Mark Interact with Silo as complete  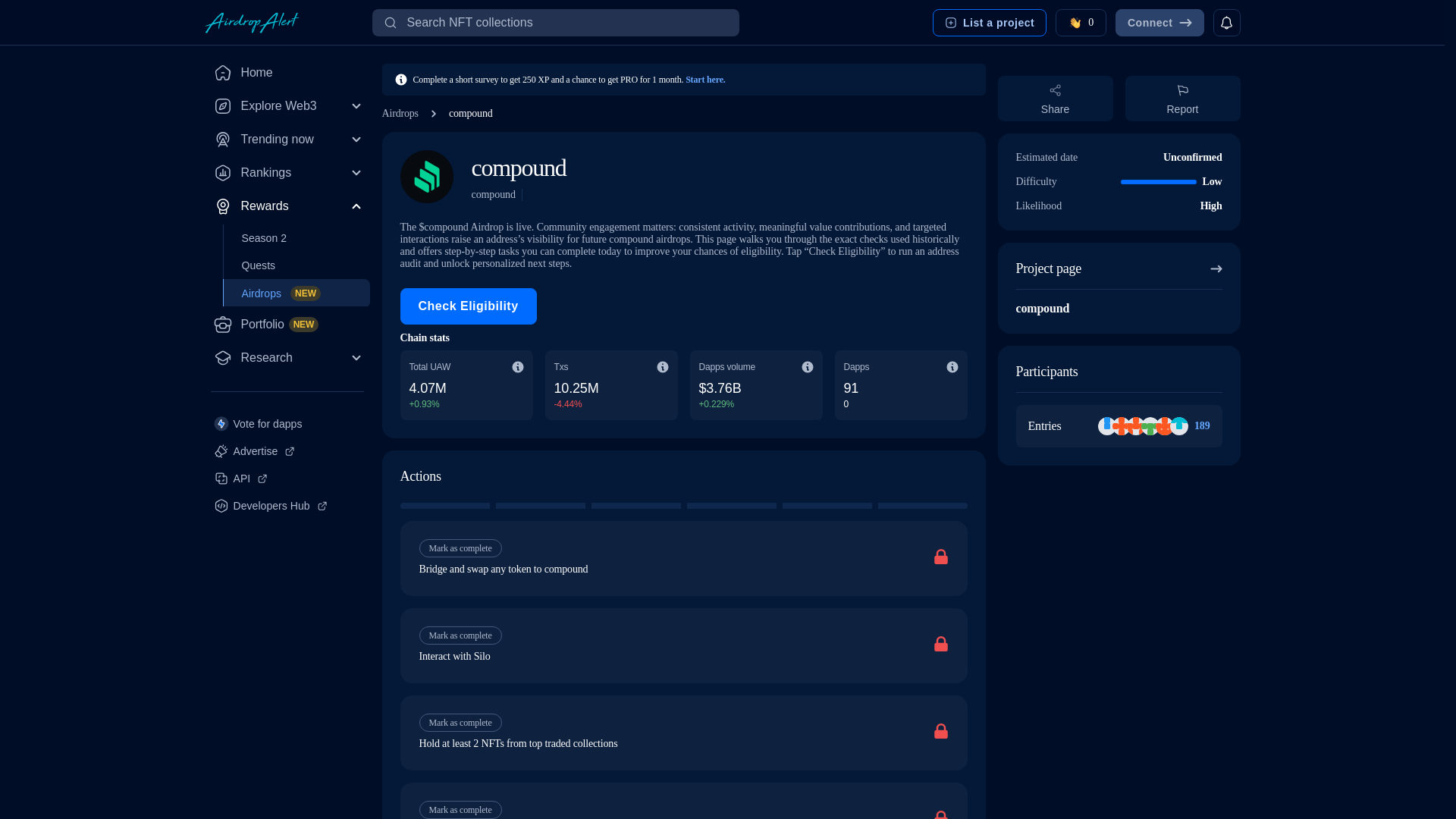click(460, 635)
